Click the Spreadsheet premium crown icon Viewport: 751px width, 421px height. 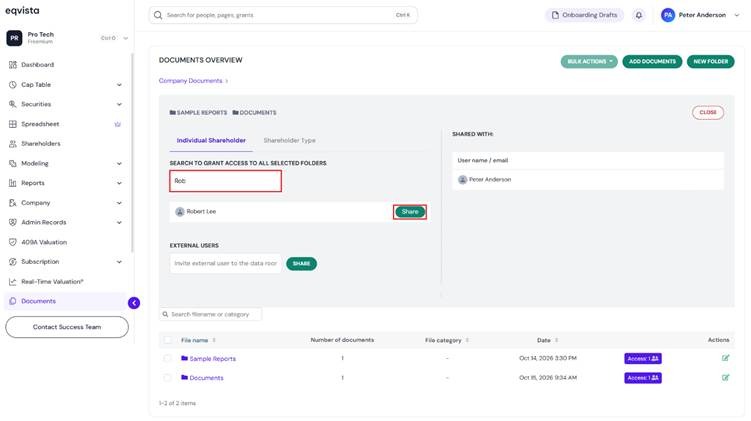point(117,124)
